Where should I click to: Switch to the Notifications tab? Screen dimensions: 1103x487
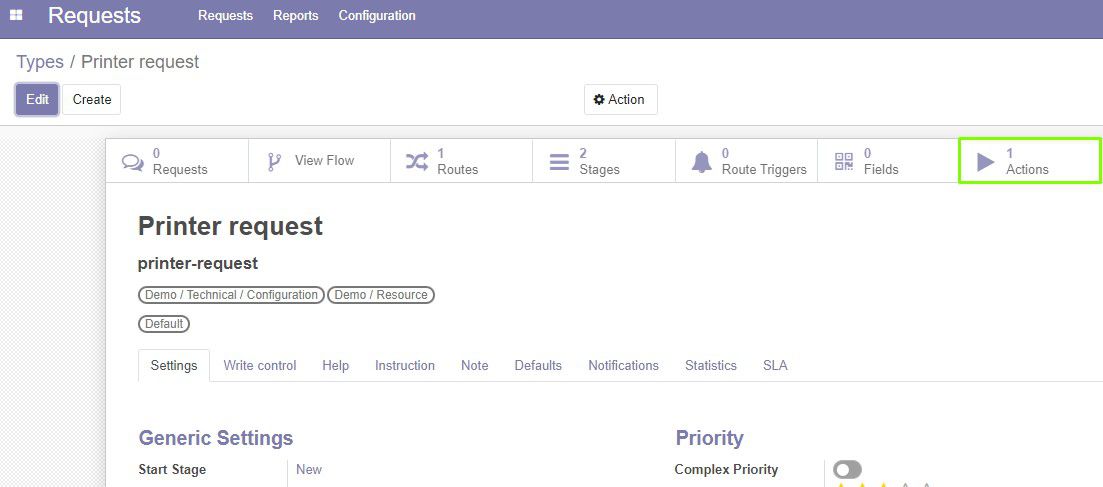point(623,365)
